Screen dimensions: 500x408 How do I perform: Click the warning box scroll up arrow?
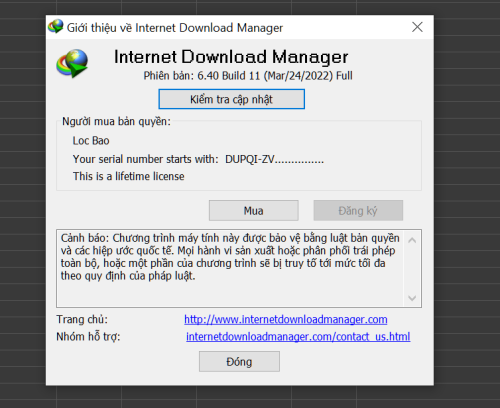(412, 240)
